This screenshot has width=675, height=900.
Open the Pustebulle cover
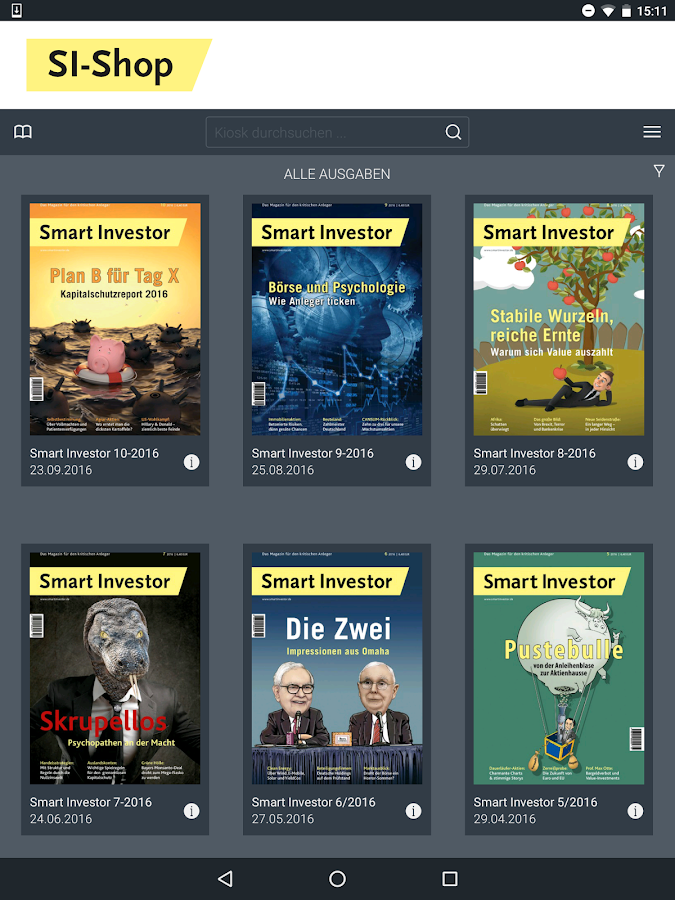tap(558, 668)
